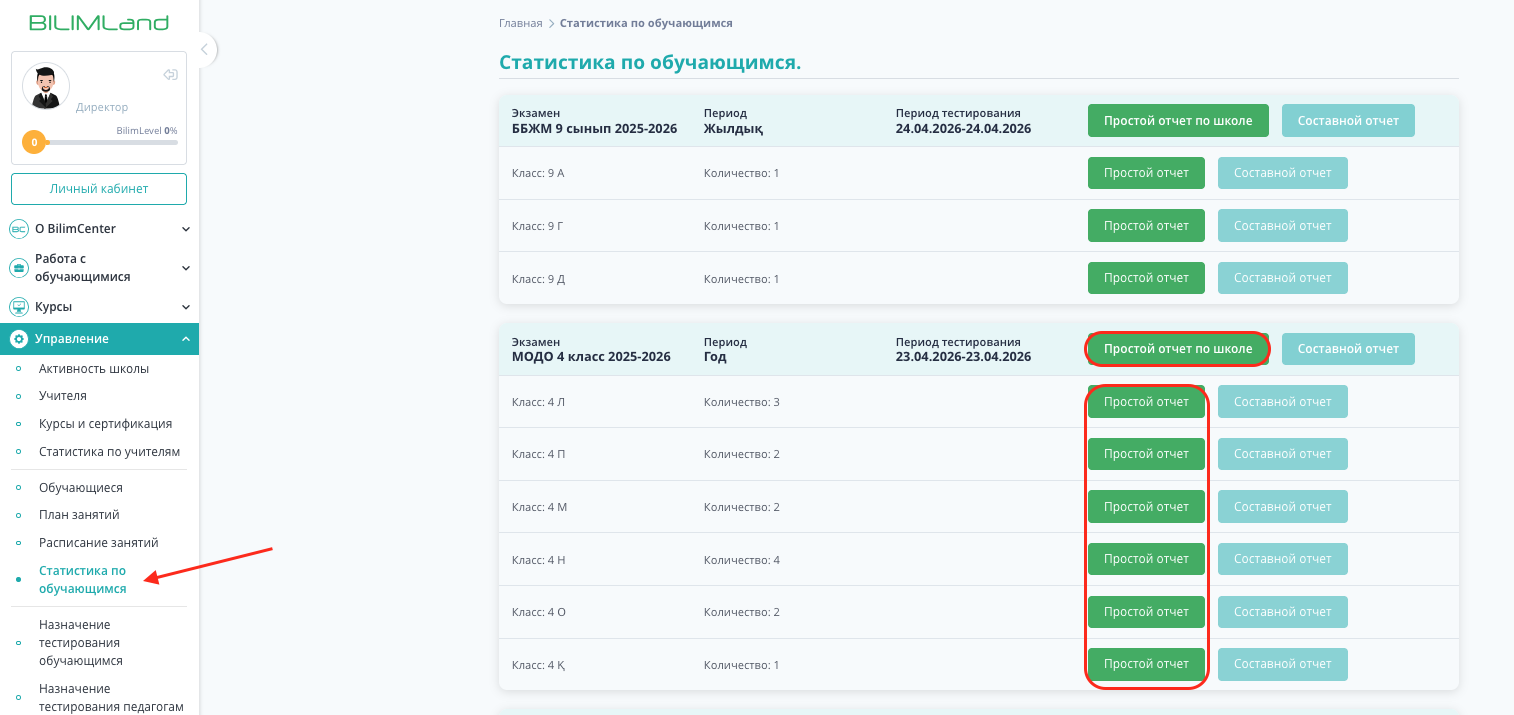Click the Управление gear icon
This screenshot has height=715, width=1514.
(x=18, y=339)
